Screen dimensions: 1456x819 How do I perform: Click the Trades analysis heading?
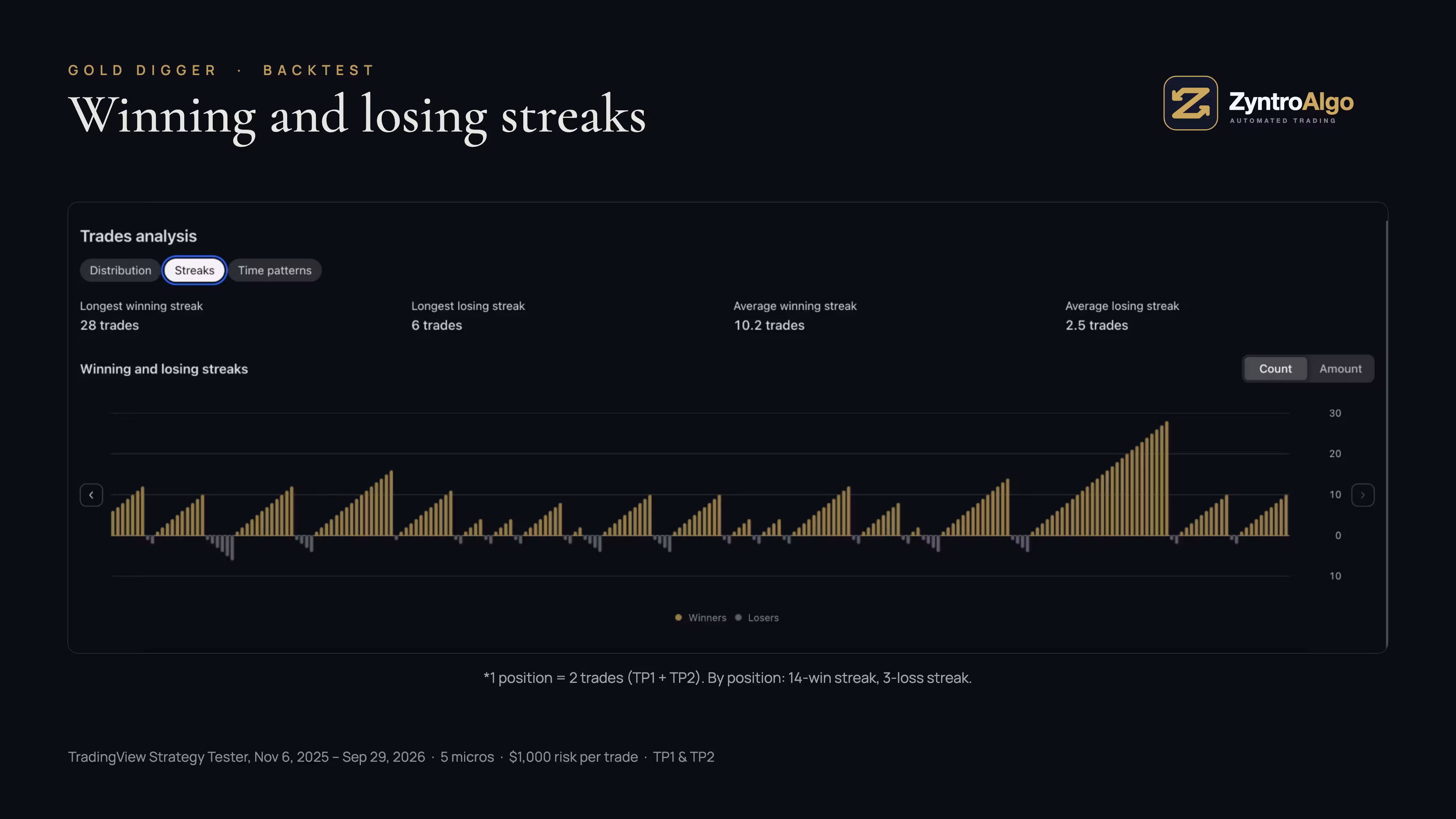click(138, 236)
